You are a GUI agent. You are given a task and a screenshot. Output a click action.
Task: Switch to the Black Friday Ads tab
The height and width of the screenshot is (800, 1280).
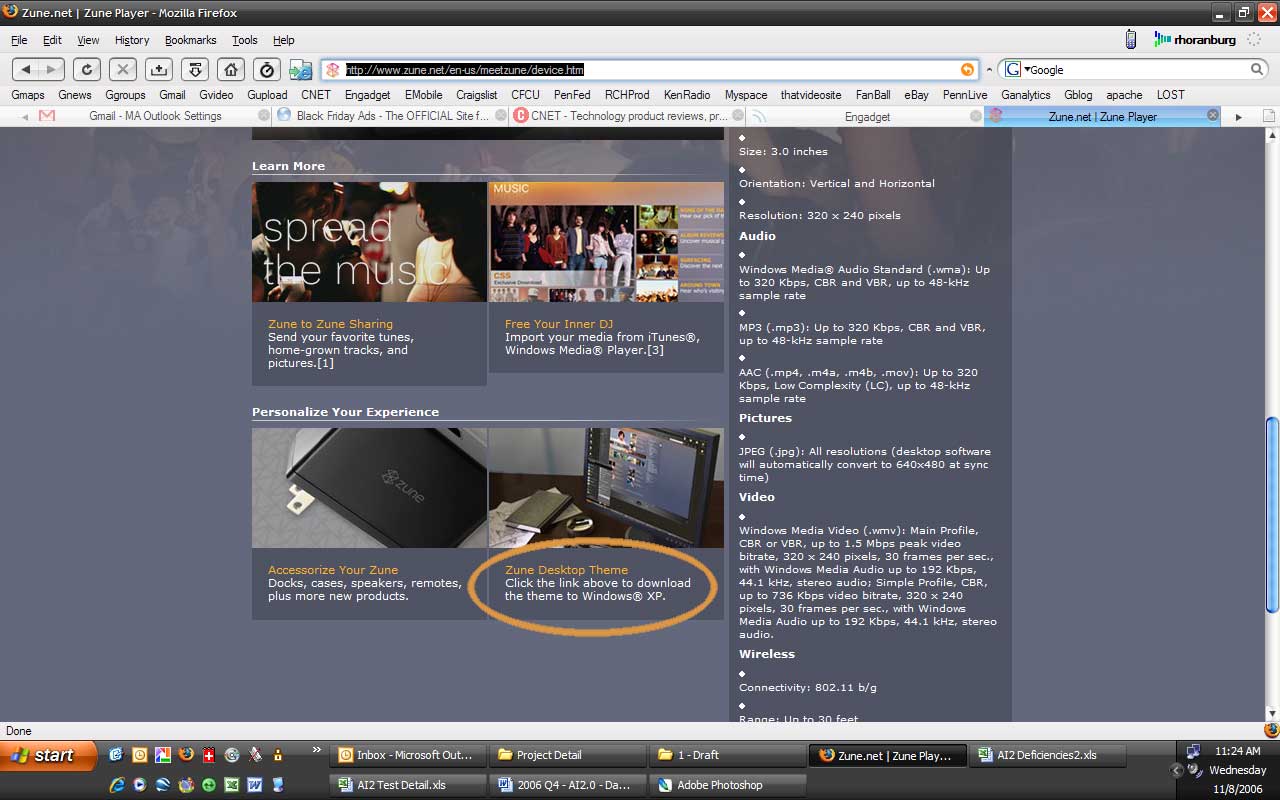point(391,116)
